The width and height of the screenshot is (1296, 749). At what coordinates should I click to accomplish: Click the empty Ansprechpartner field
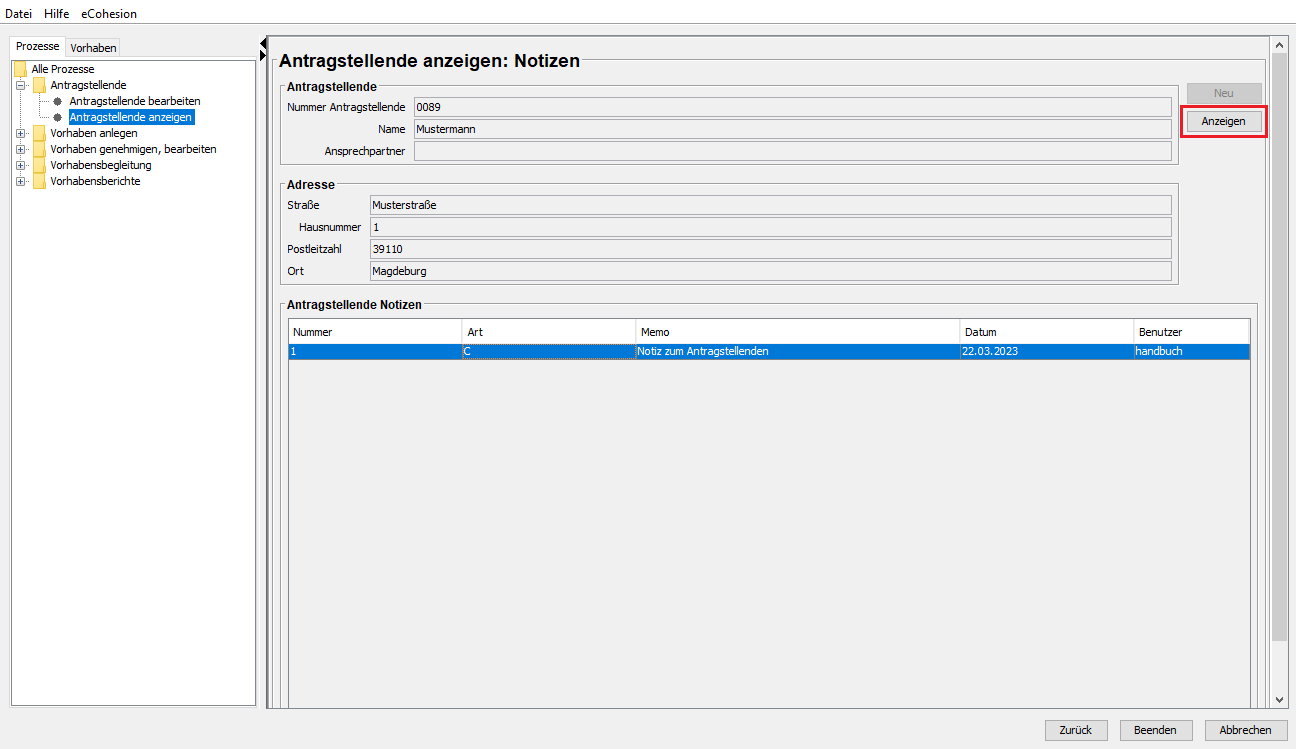(792, 151)
